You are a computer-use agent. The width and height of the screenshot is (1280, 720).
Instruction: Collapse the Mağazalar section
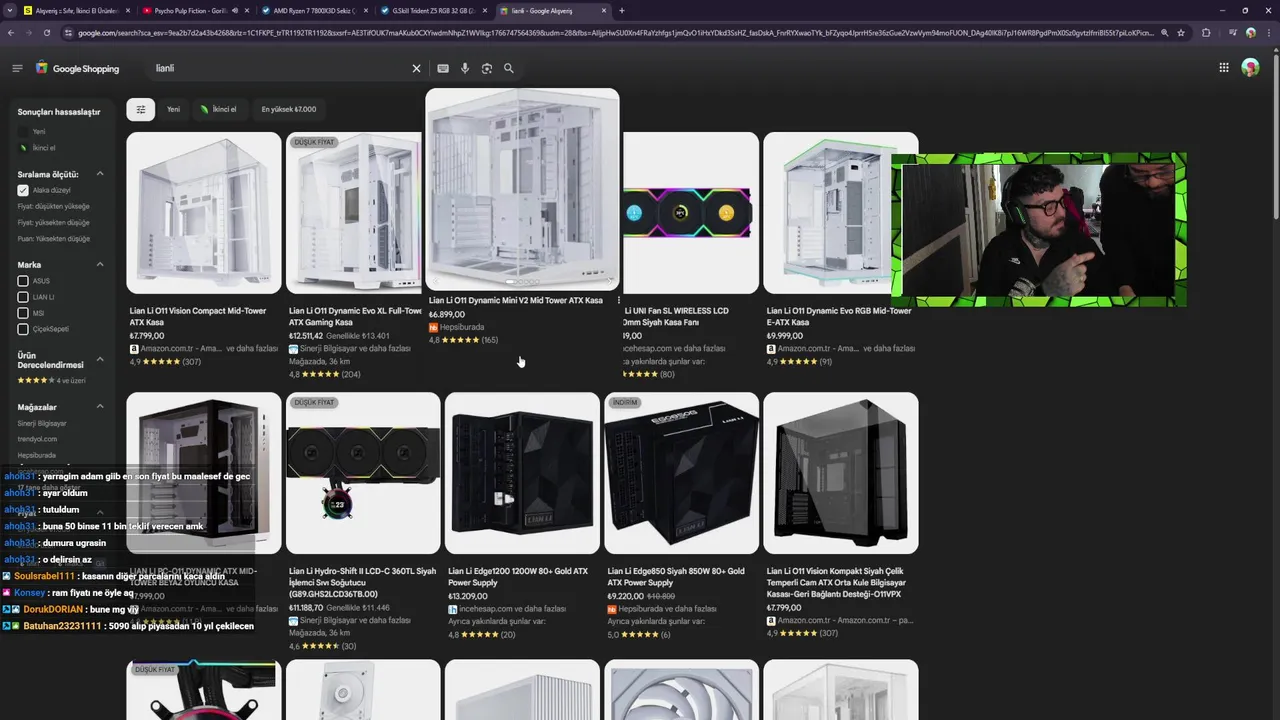pyautogui.click(x=100, y=407)
